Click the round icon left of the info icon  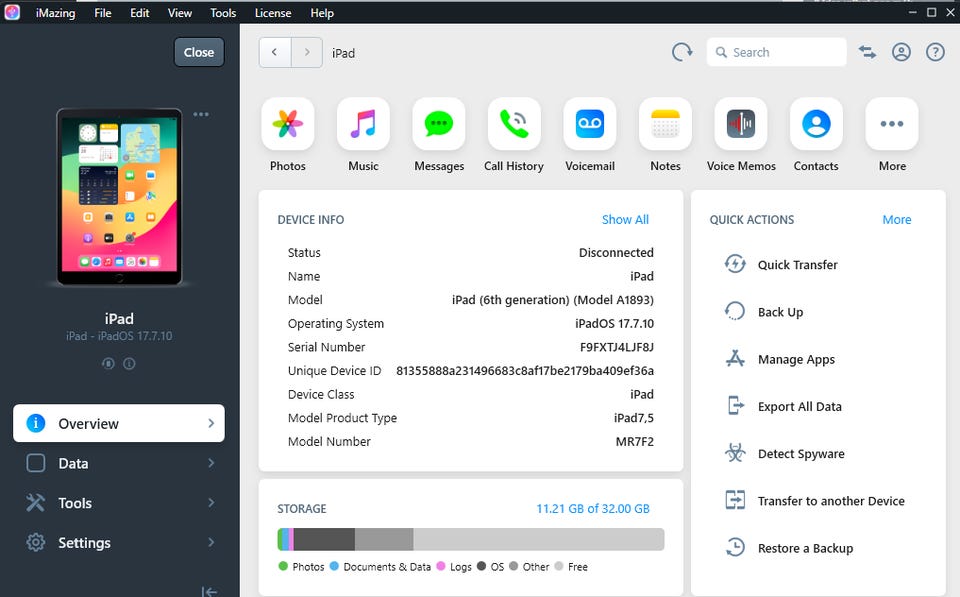108,364
